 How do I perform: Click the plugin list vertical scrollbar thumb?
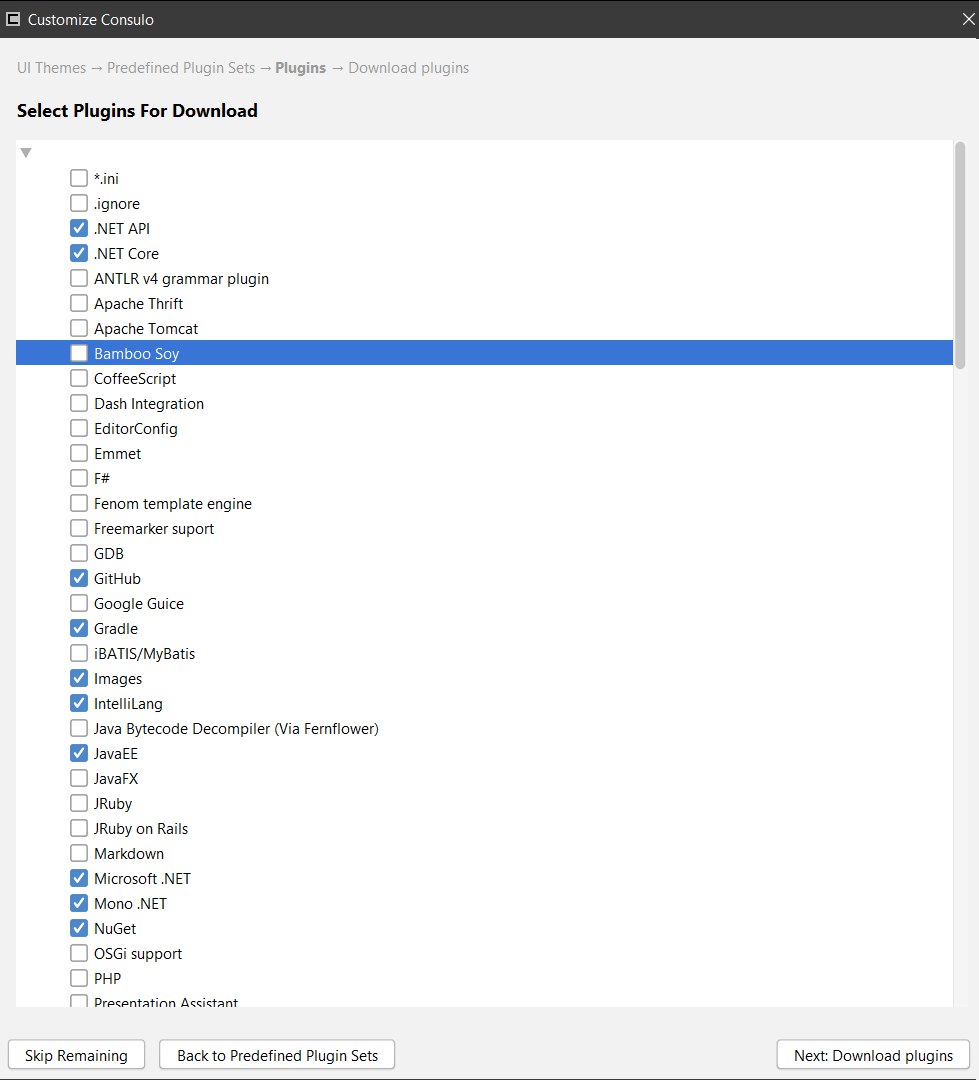click(x=960, y=256)
